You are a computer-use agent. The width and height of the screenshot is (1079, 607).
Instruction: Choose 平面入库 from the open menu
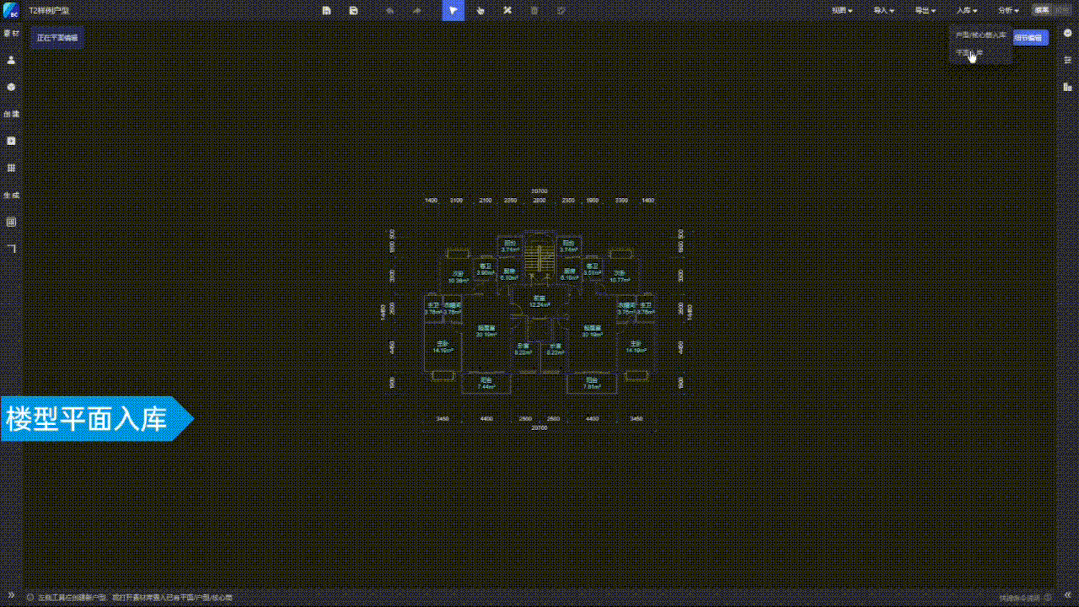[969, 52]
